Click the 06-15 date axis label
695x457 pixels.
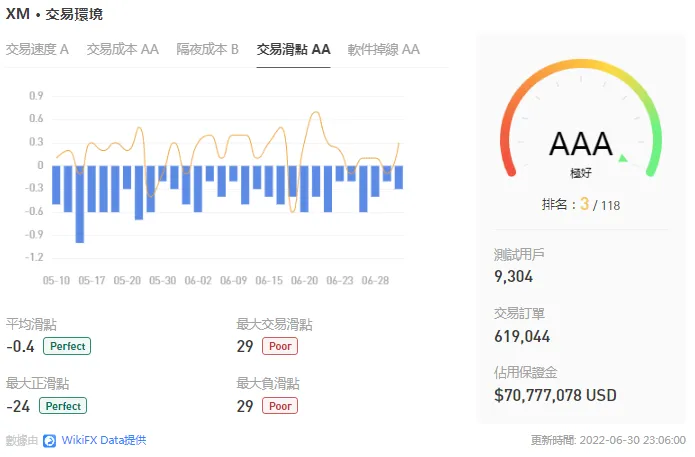click(x=269, y=281)
